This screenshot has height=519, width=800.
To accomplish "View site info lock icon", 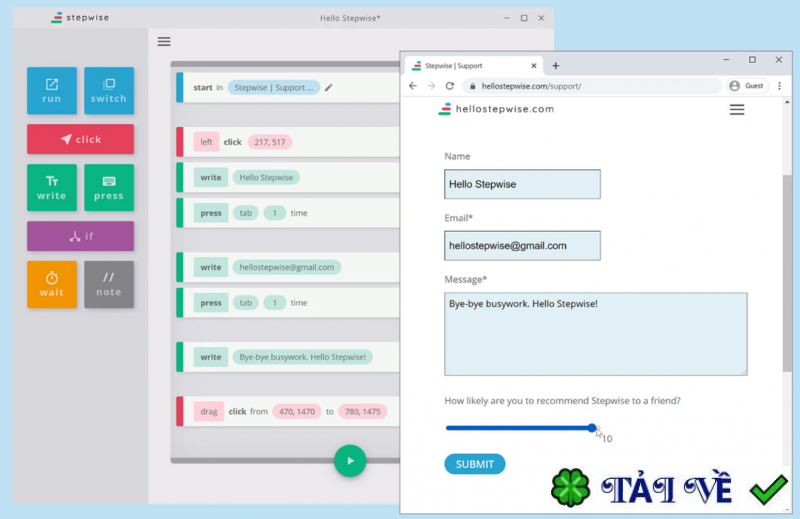I will point(472,86).
